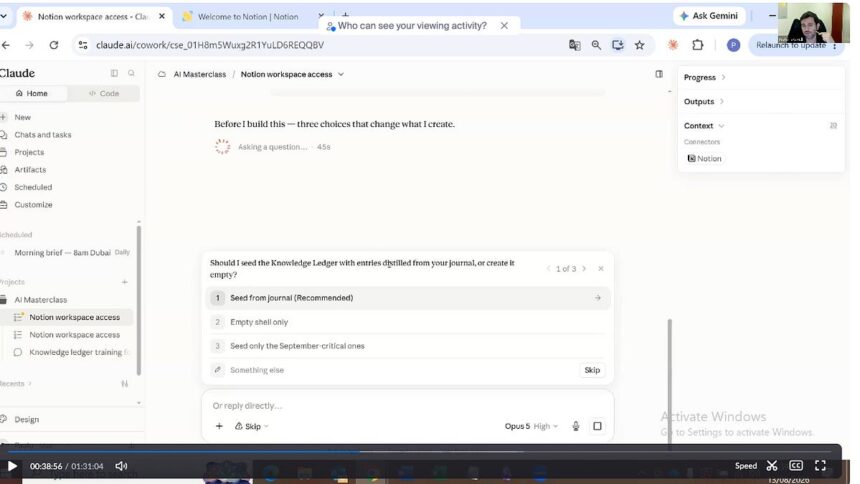Screen dimensions: 860x484
Task: Click the scissors clip icon in player
Action: pyautogui.click(x=772, y=466)
